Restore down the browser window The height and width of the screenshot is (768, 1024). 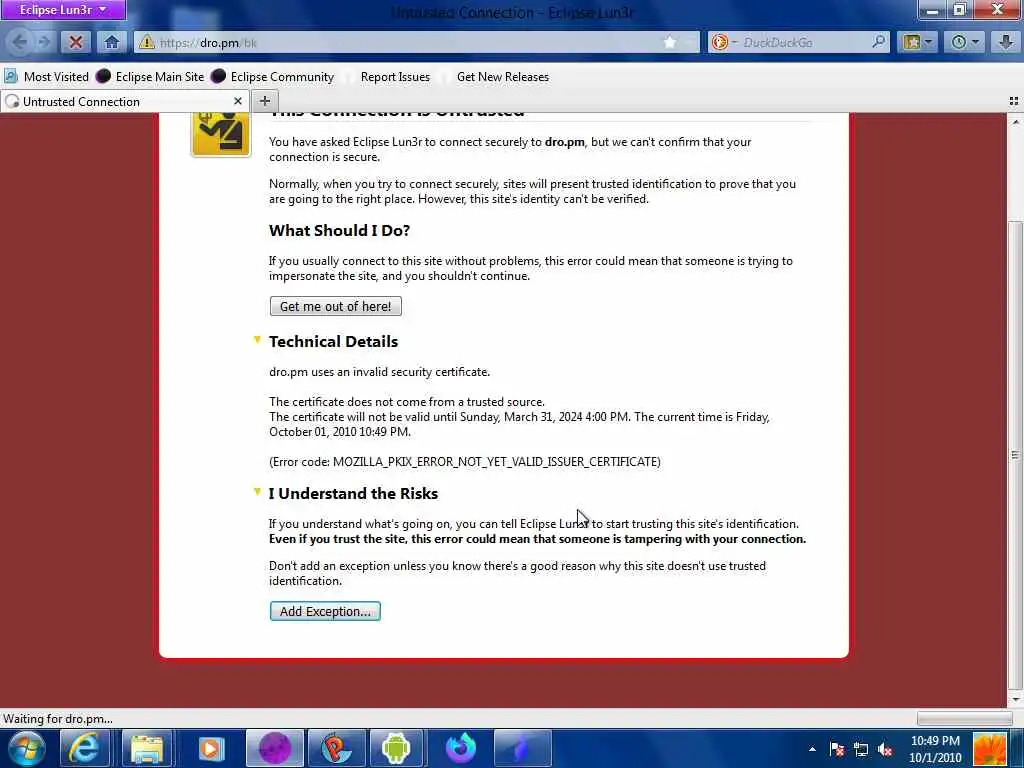(x=960, y=10)
